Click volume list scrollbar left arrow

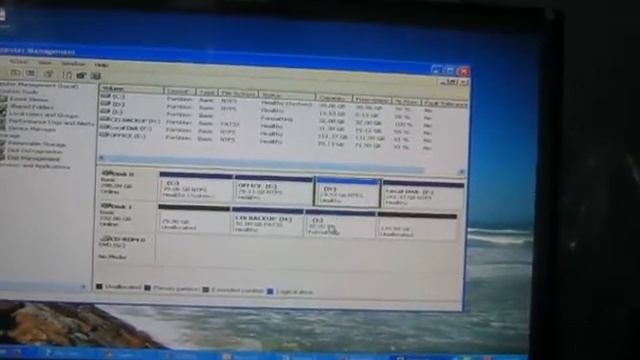[x=102, y=158]
